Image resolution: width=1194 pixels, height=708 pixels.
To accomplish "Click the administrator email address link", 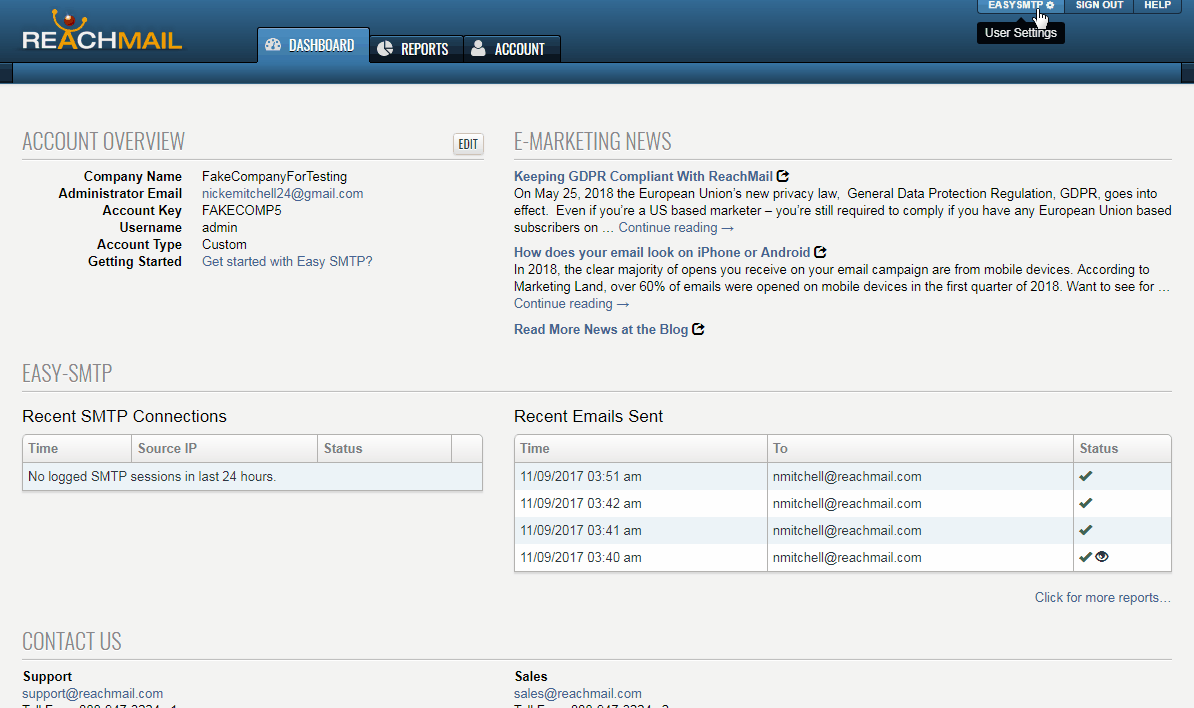I will click(x=282, y=193).
